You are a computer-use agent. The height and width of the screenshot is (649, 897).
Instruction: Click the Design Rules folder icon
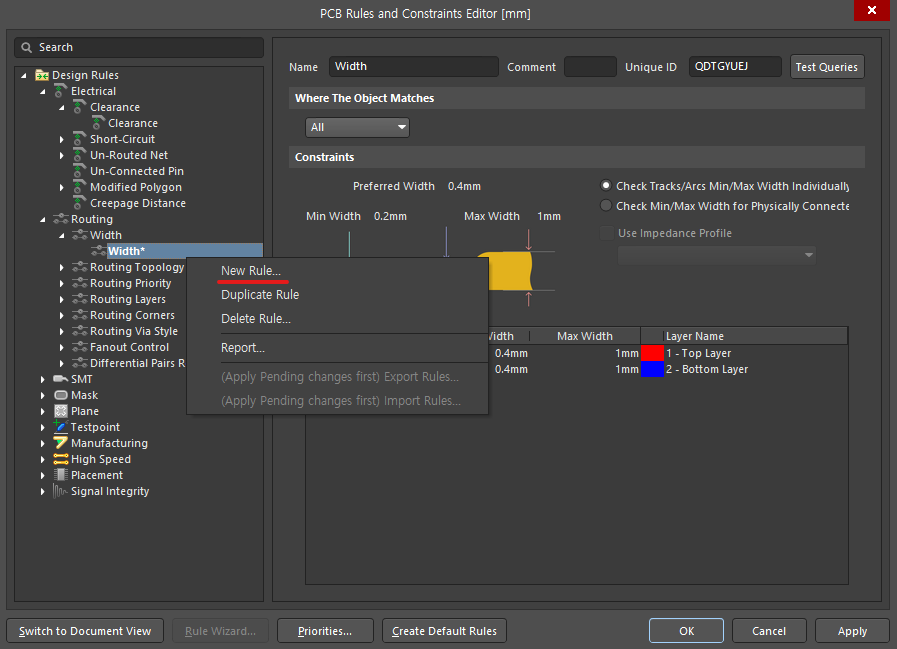[42, 75]
